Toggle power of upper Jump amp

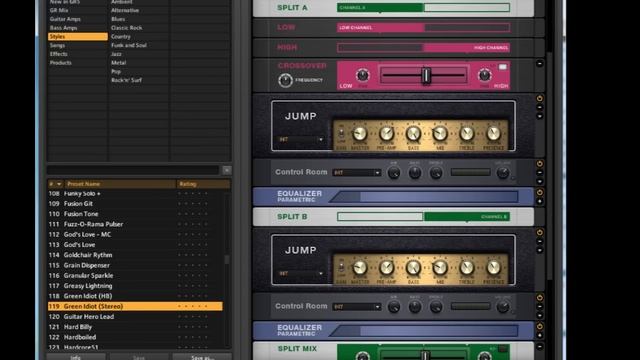pyautogui.click(x=540, y=98)
